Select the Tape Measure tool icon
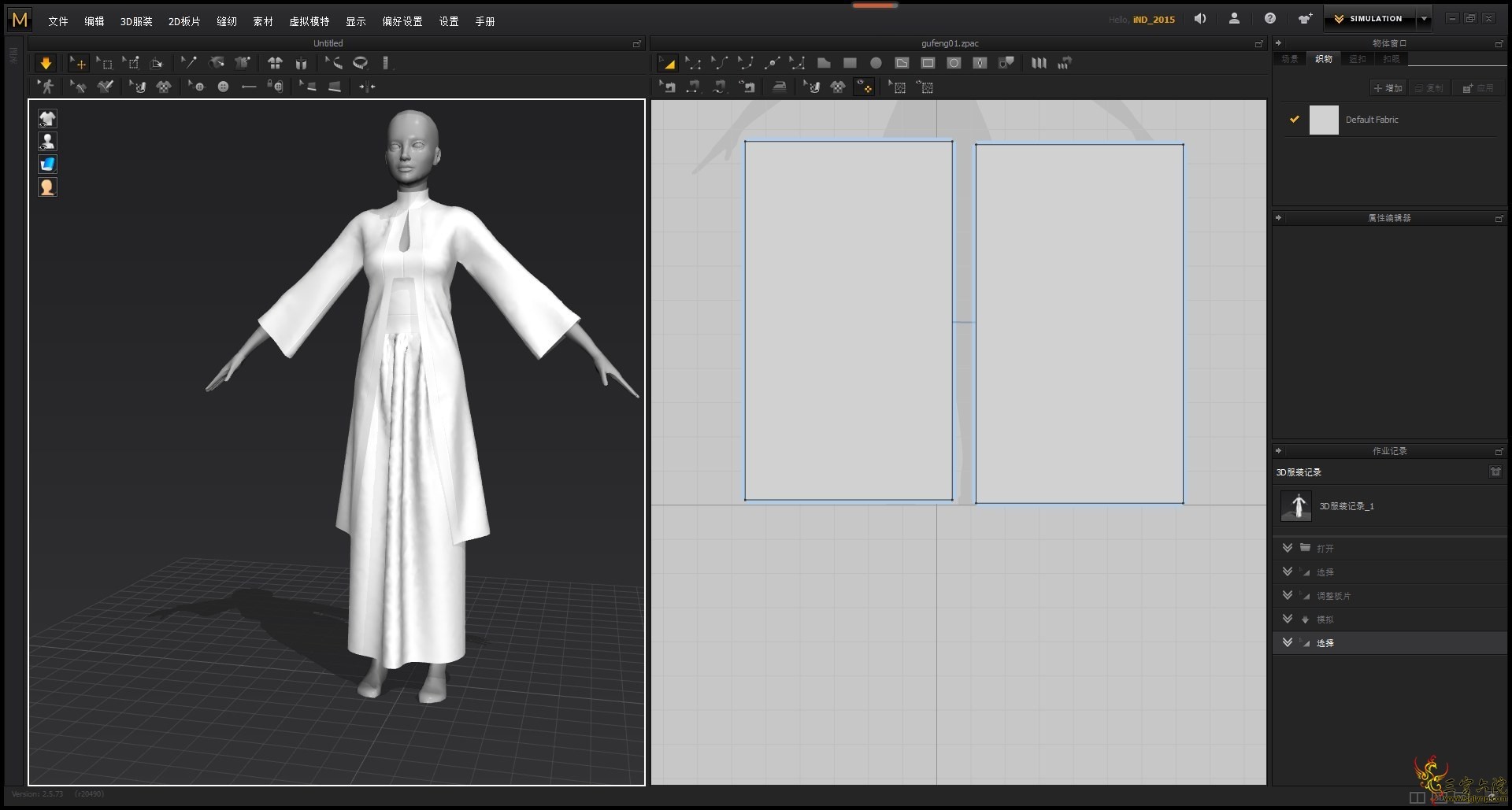The width and height of the screenshot is (1512, 810). click(x=360, y=63)
